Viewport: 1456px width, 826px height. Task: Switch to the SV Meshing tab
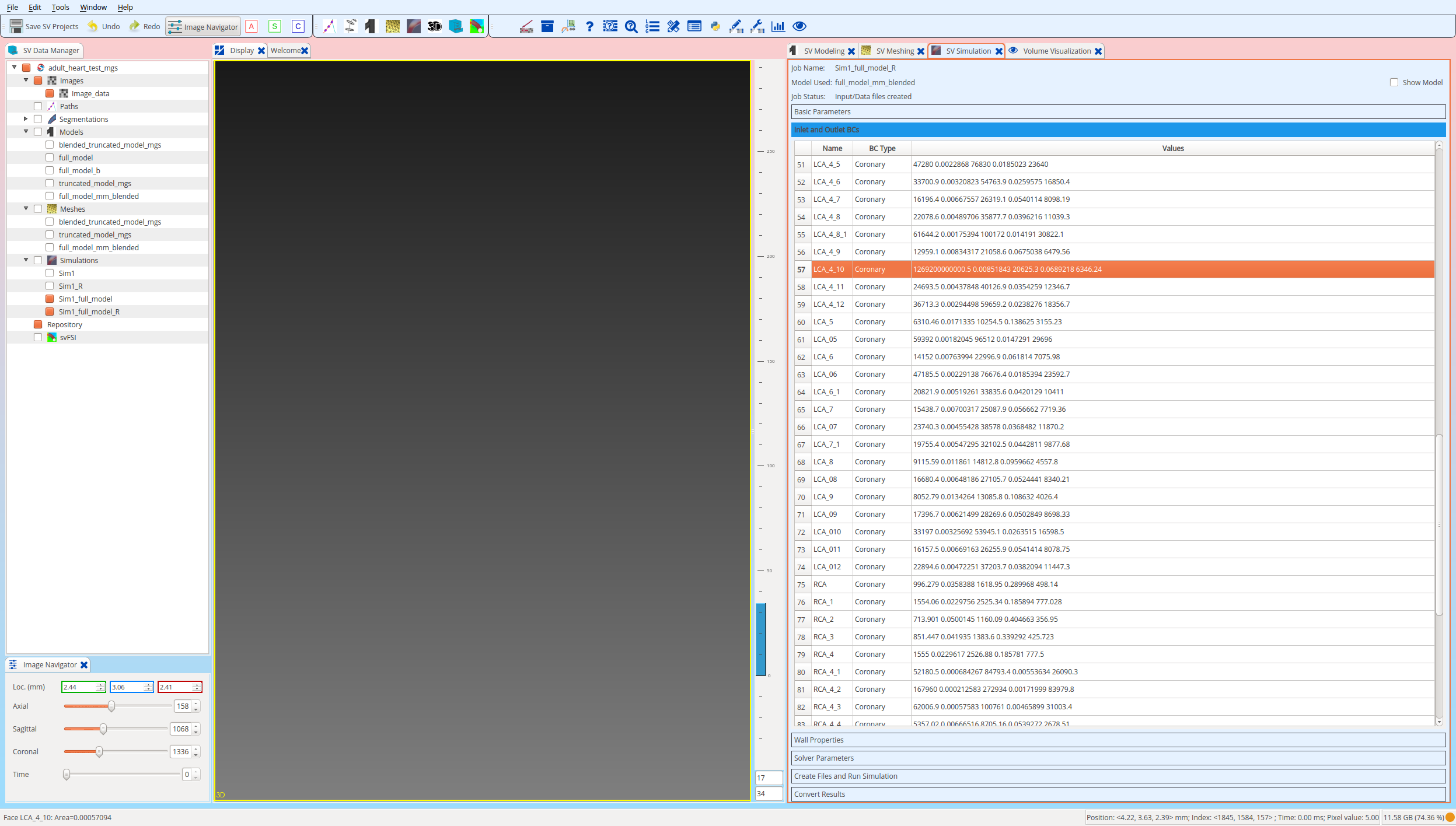[x=896, y=51]
